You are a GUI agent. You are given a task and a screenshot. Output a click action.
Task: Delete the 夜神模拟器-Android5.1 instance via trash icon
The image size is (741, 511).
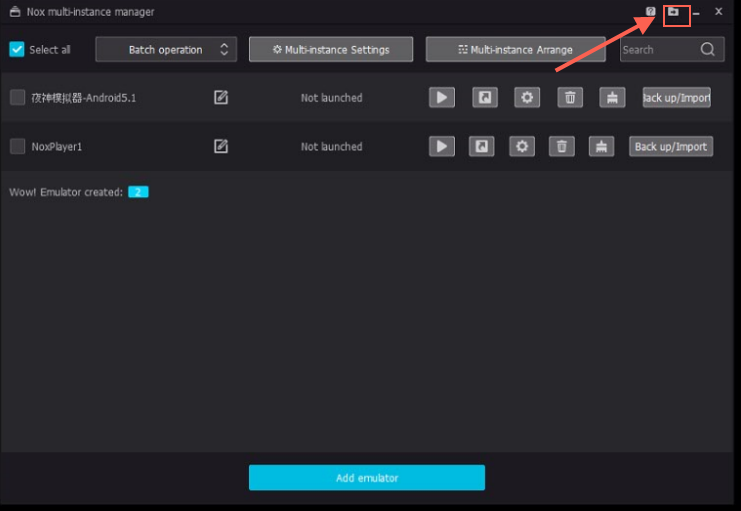tap(570, 97)
